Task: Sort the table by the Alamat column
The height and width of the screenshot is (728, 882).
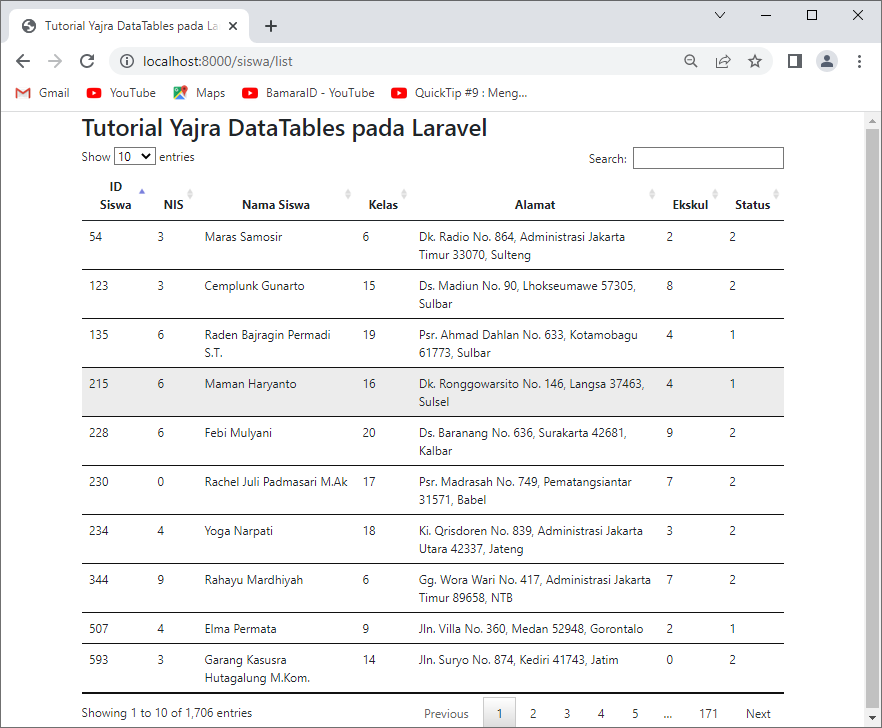Action: [x=535, y=204]
